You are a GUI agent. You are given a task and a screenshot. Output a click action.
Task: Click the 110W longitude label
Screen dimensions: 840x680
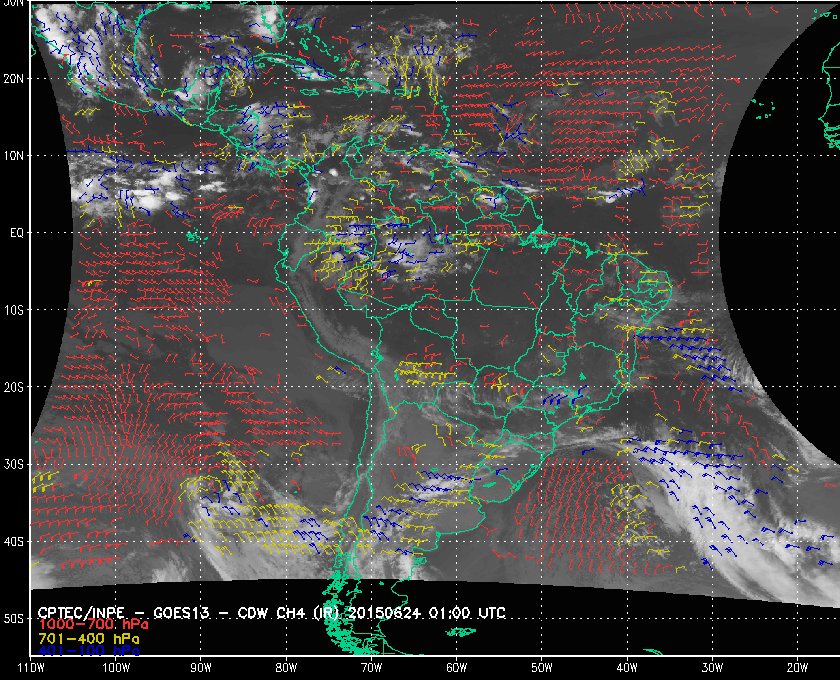point(31,667)
